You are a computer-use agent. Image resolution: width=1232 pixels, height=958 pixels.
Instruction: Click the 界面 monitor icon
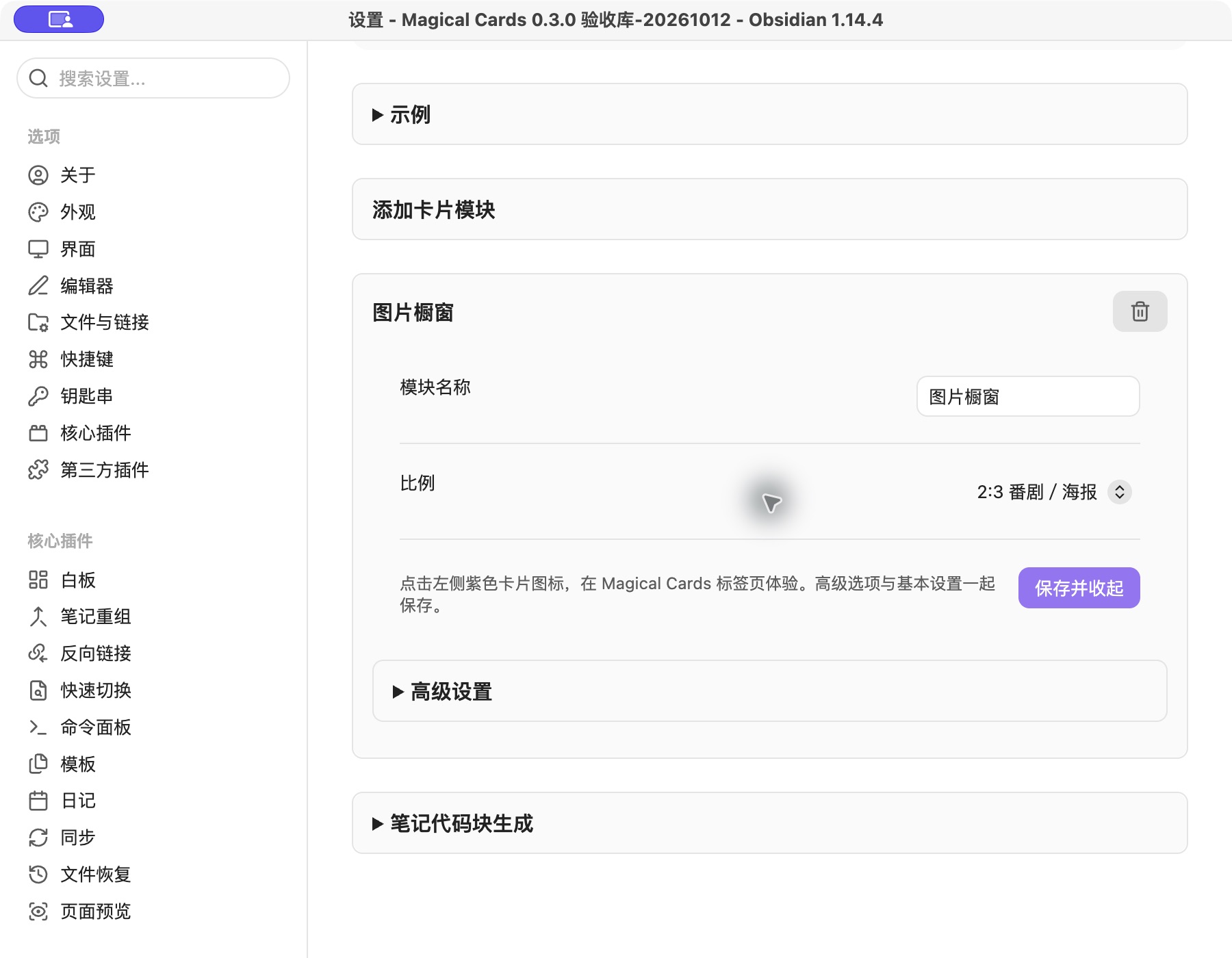tap(38, 249)
